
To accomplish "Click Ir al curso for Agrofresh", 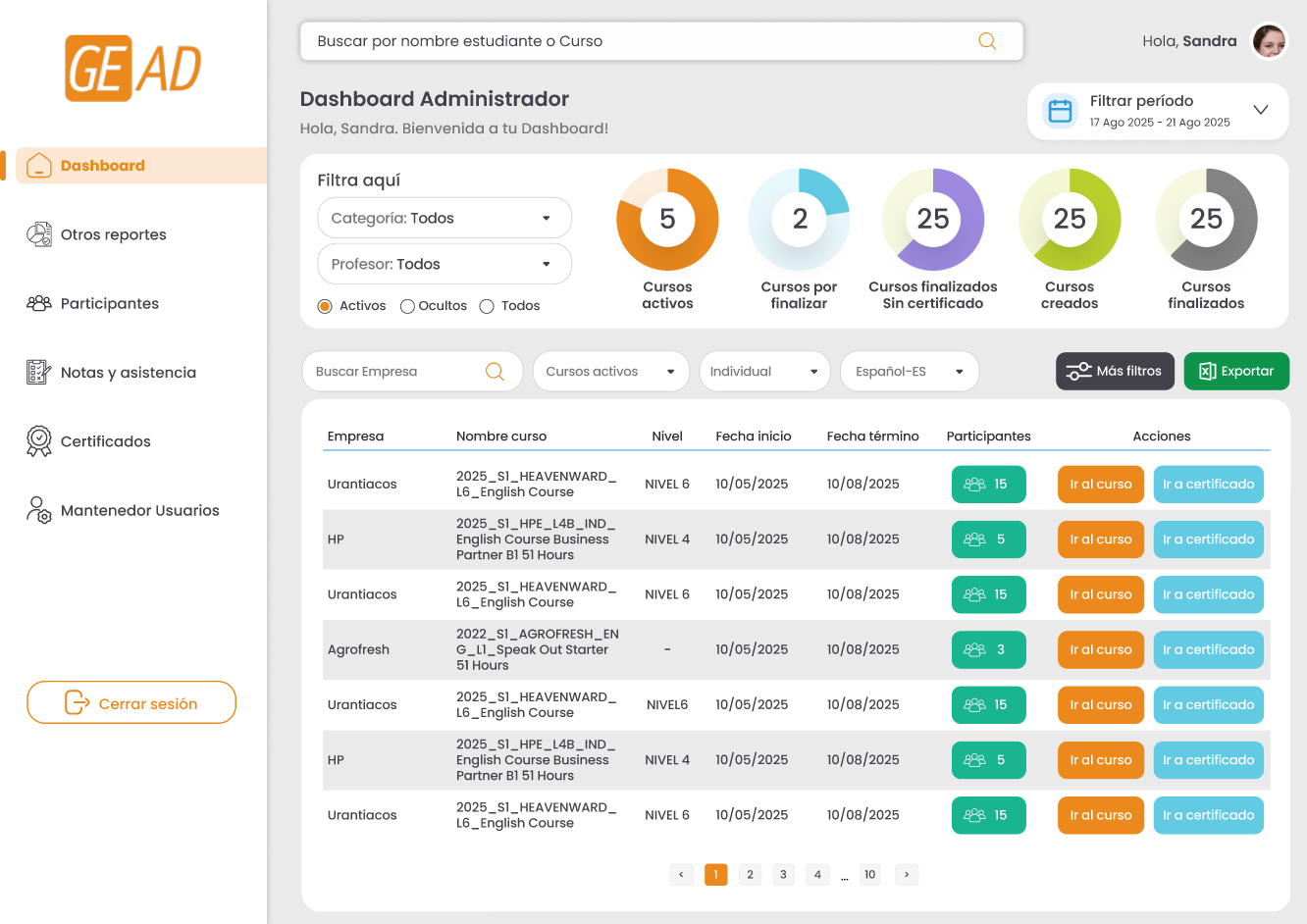I will (x=1101, y=649).
